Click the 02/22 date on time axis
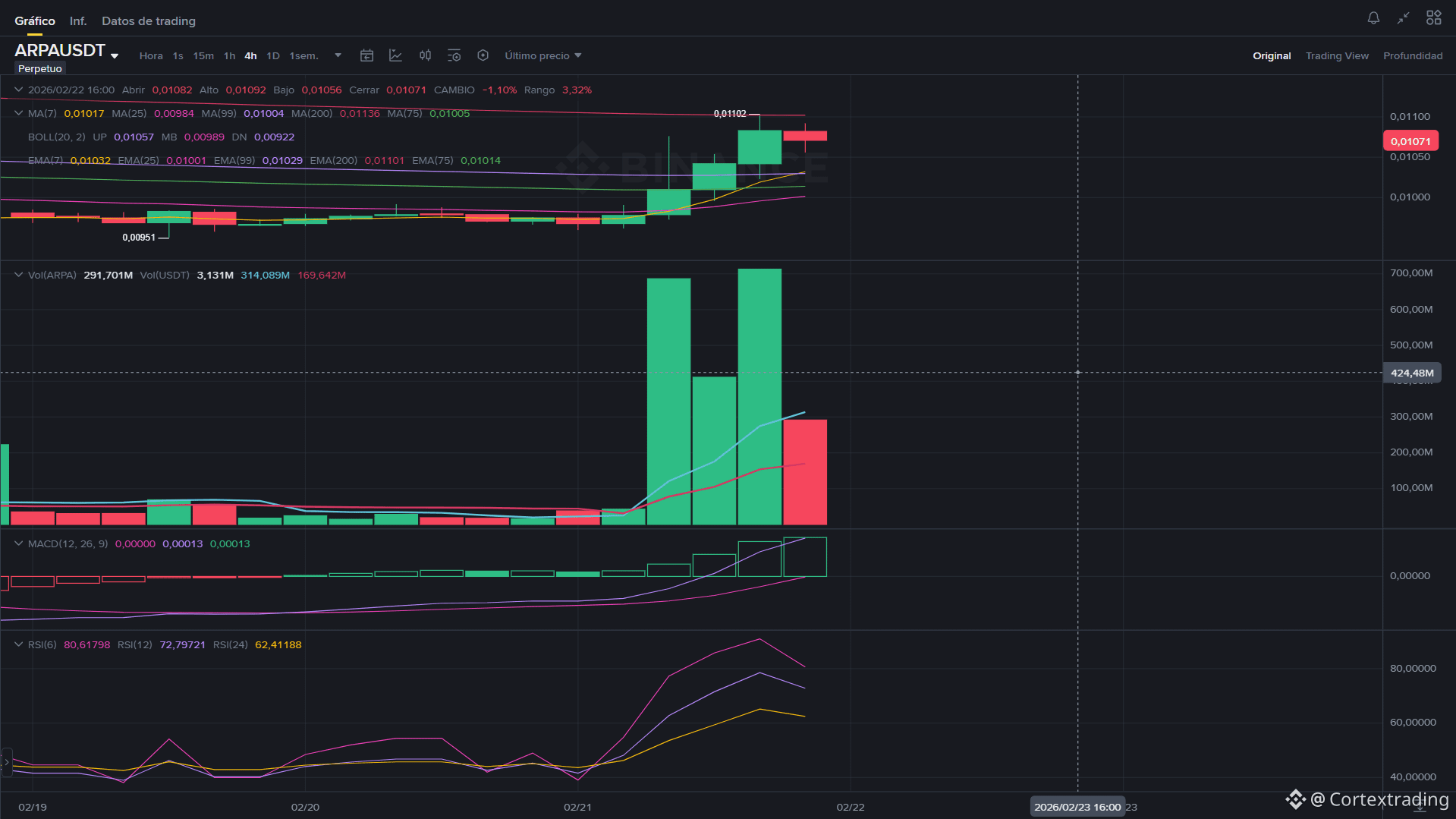The width and height of the screenshot is (1456, 819). (x=850, y=807)
